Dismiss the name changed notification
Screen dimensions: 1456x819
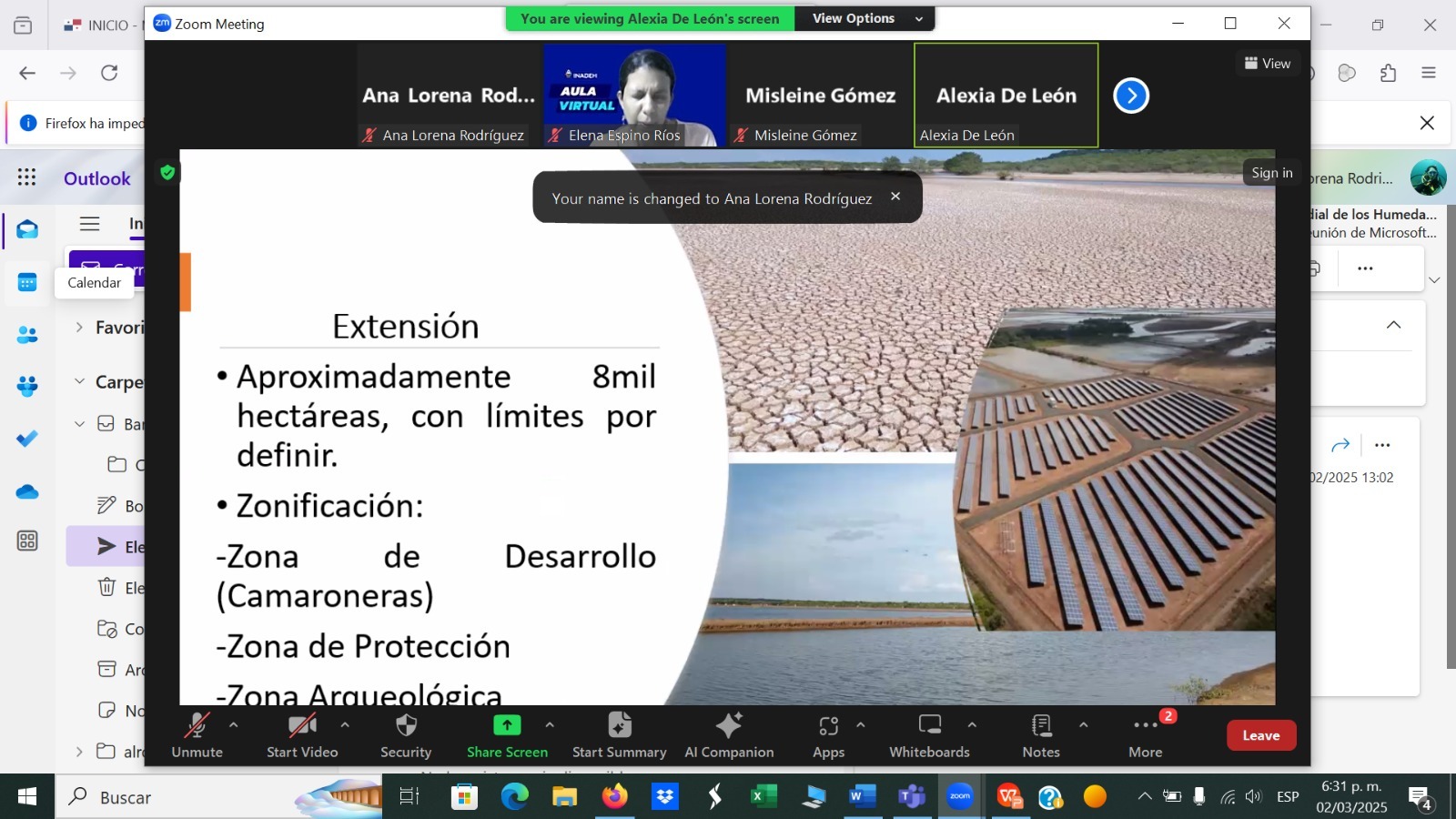[x=895, y=197]
